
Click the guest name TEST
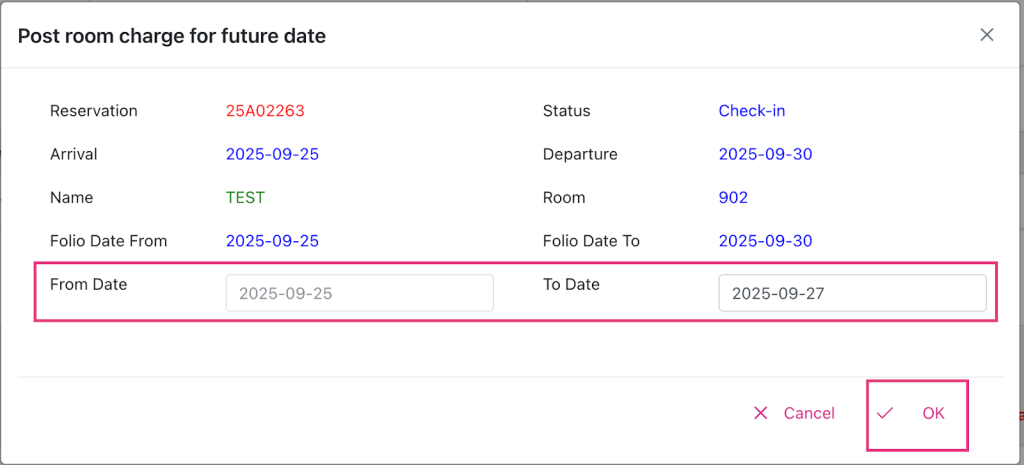coord(245,198)
